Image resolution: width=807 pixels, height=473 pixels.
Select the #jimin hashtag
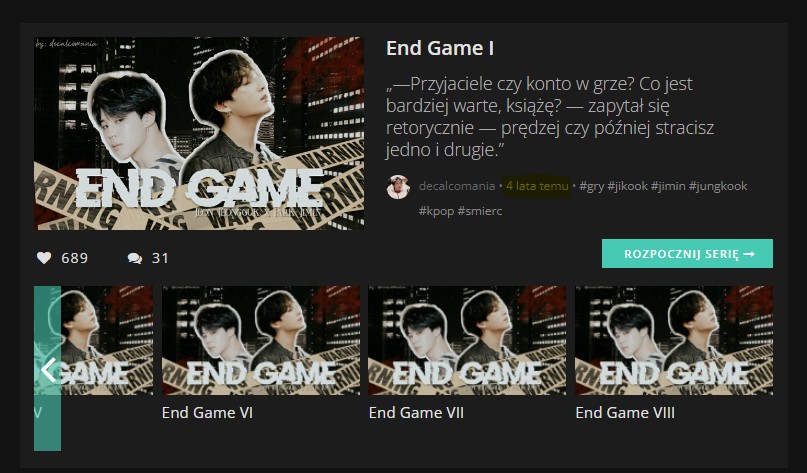point(668,186)
